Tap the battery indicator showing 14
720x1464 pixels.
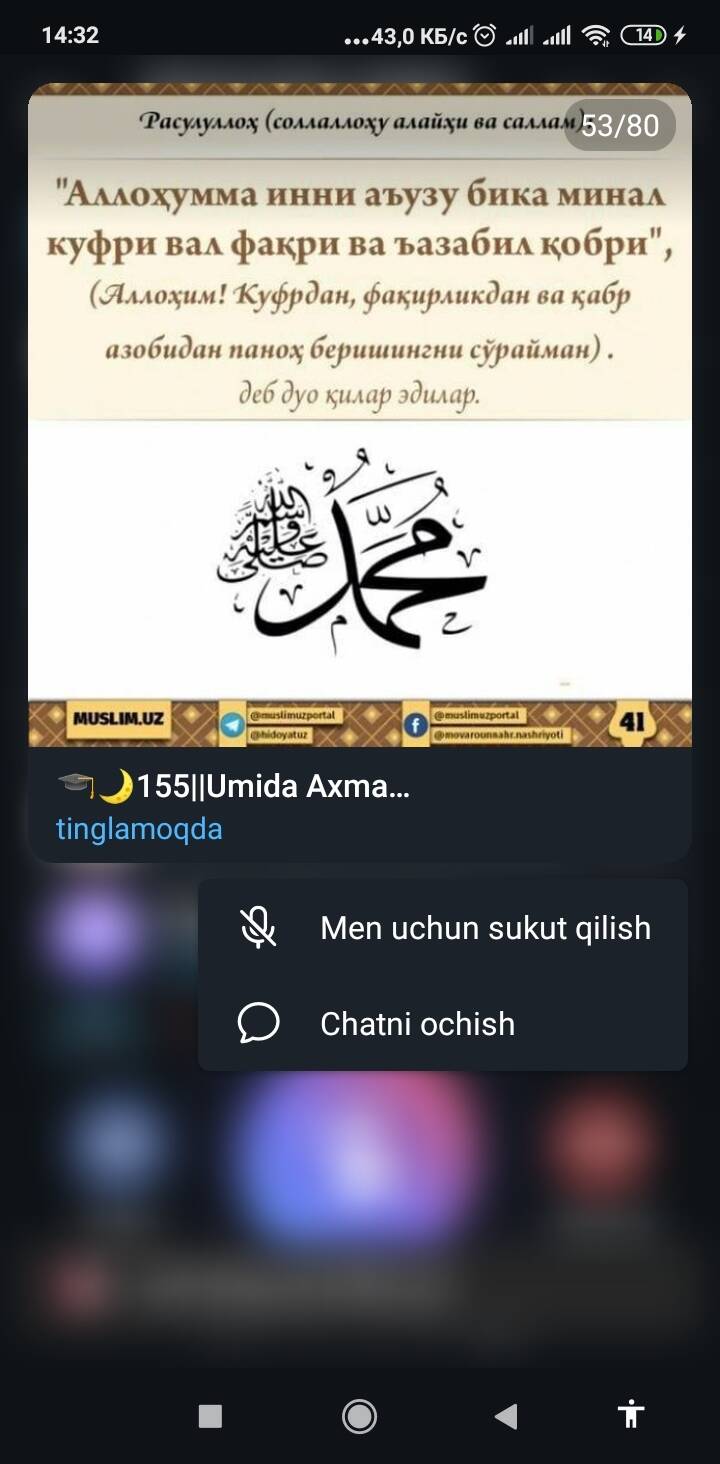(644, 36)
